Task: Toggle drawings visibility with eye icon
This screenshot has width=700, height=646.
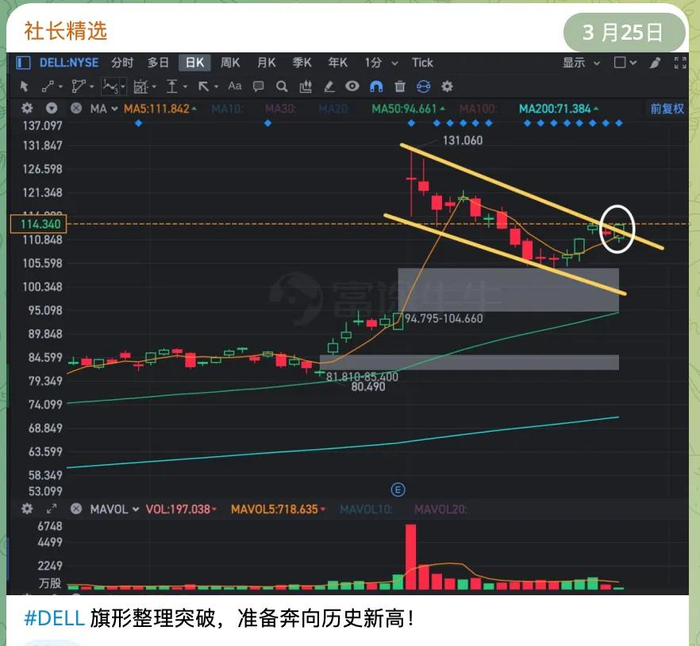Action: coord(352,86)
